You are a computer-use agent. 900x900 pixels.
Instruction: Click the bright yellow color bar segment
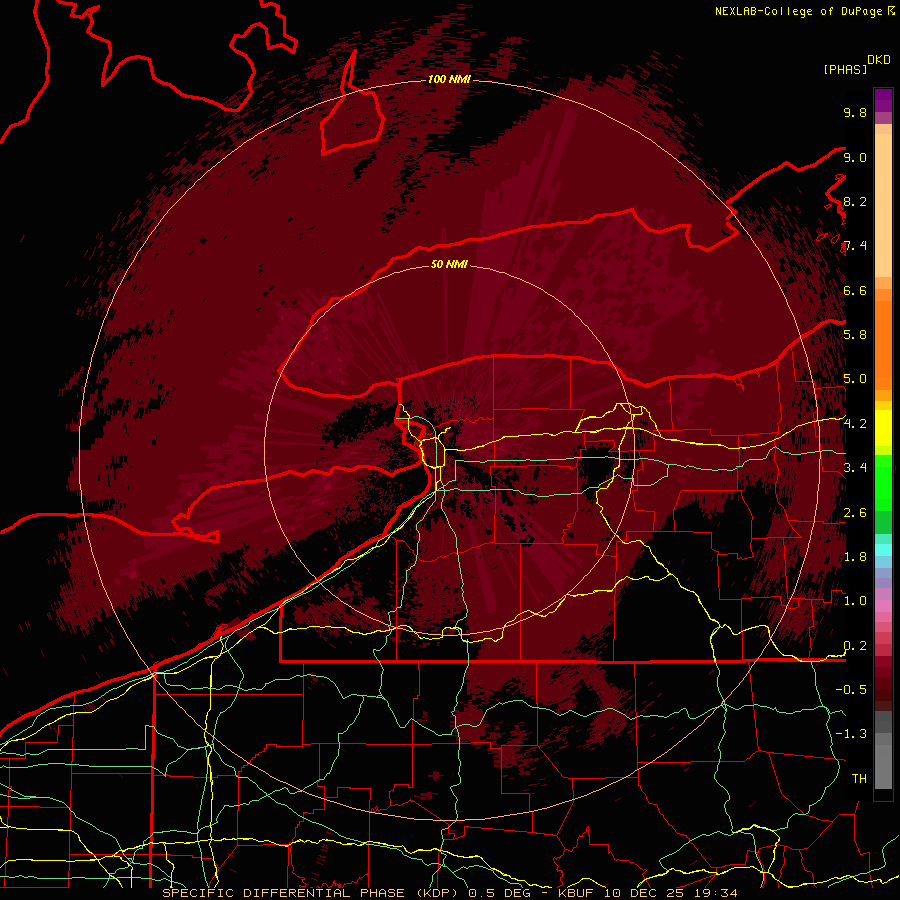883,428
